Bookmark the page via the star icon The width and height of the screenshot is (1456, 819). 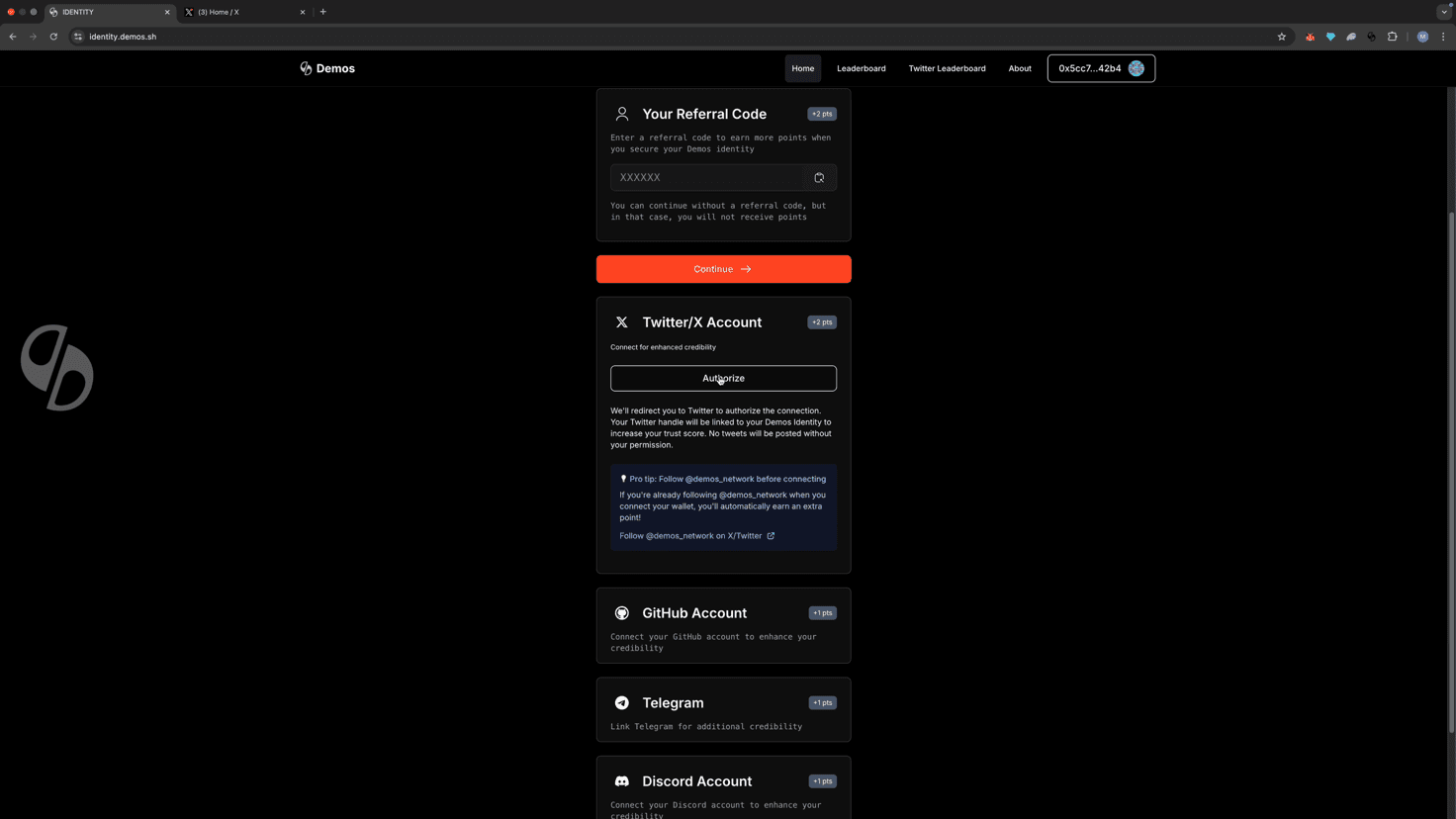1282,37
